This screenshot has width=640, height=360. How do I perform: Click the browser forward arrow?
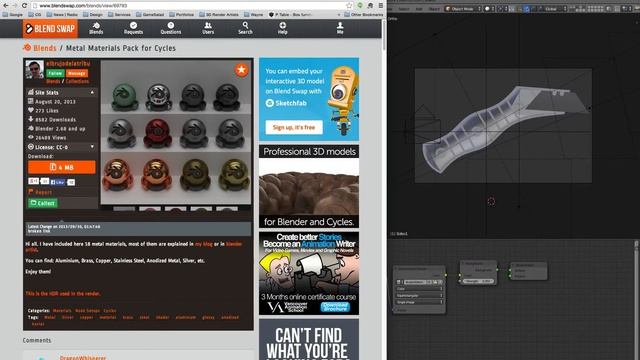tap(15, 6)
